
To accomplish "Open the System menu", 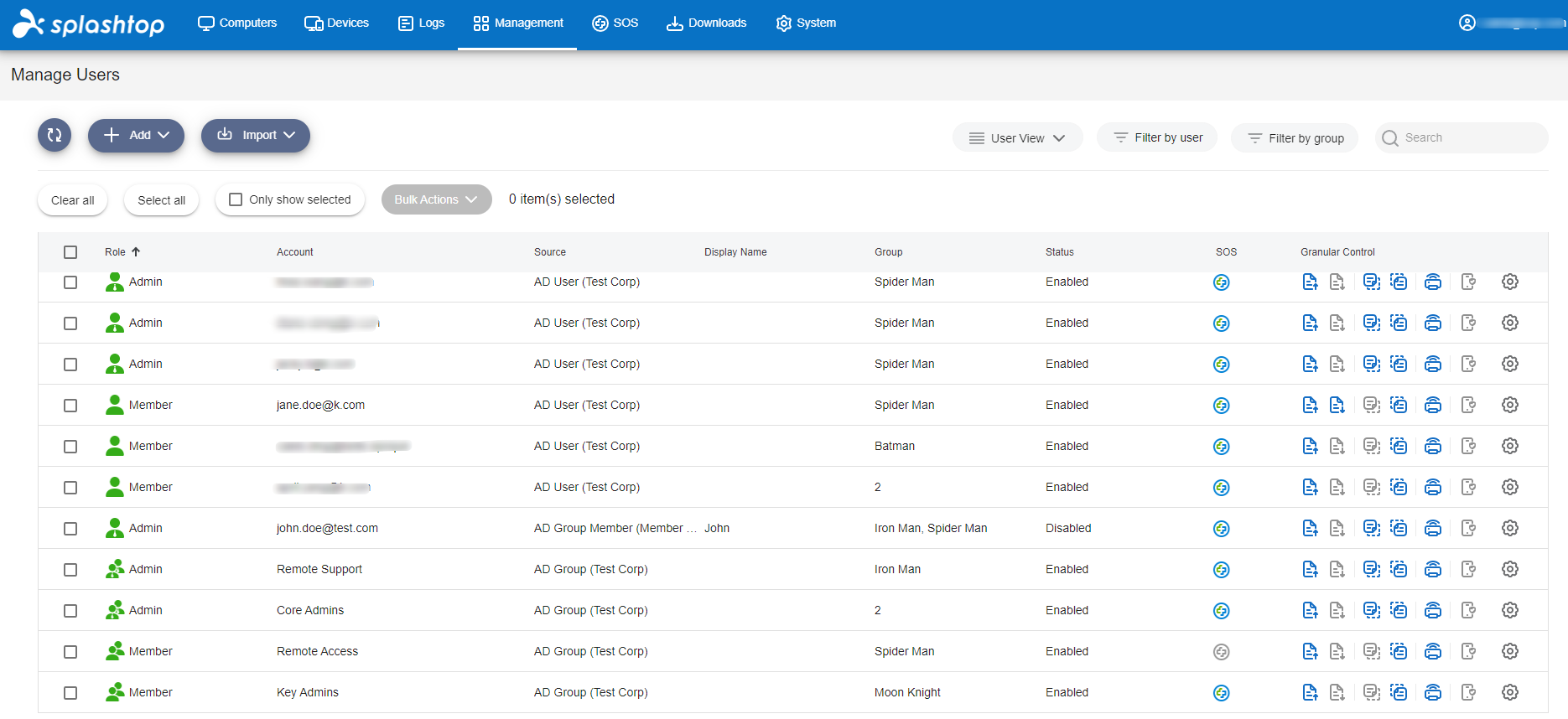I will pos(806,23).
